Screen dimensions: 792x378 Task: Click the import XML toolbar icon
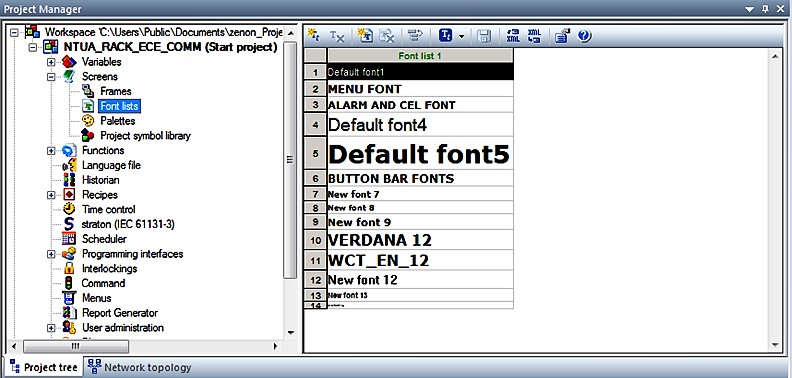click(534, 35)
